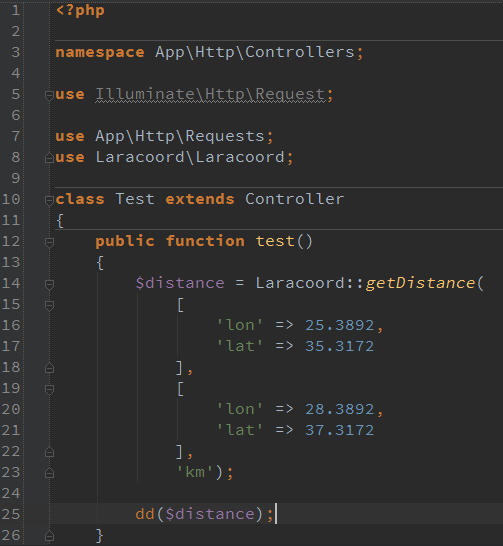503x546 pixels.
Task: Click the function keyword on line 12
Action: pyautogui.click(x=205, y=241)
